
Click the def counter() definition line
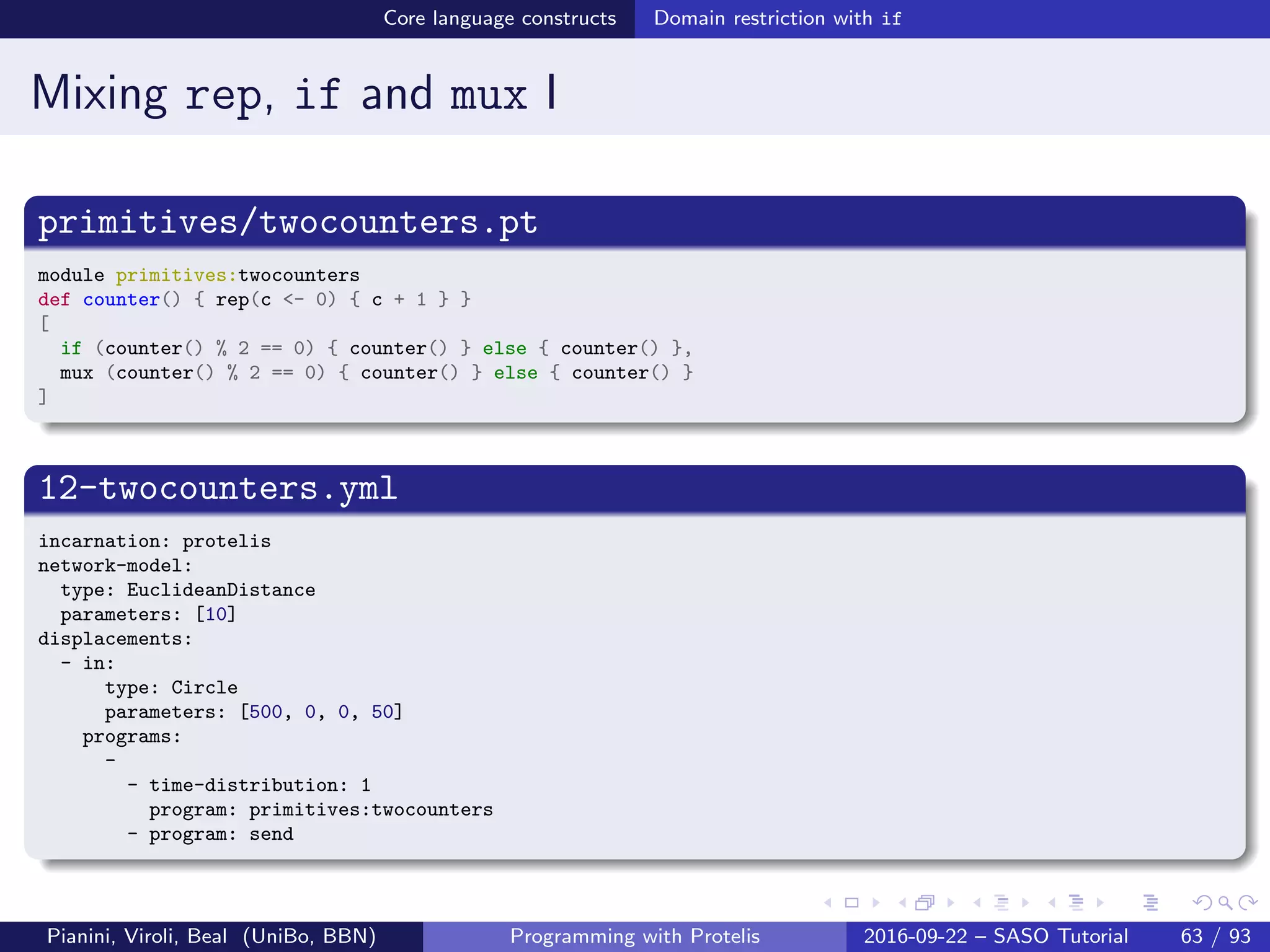tap(254, 300)
